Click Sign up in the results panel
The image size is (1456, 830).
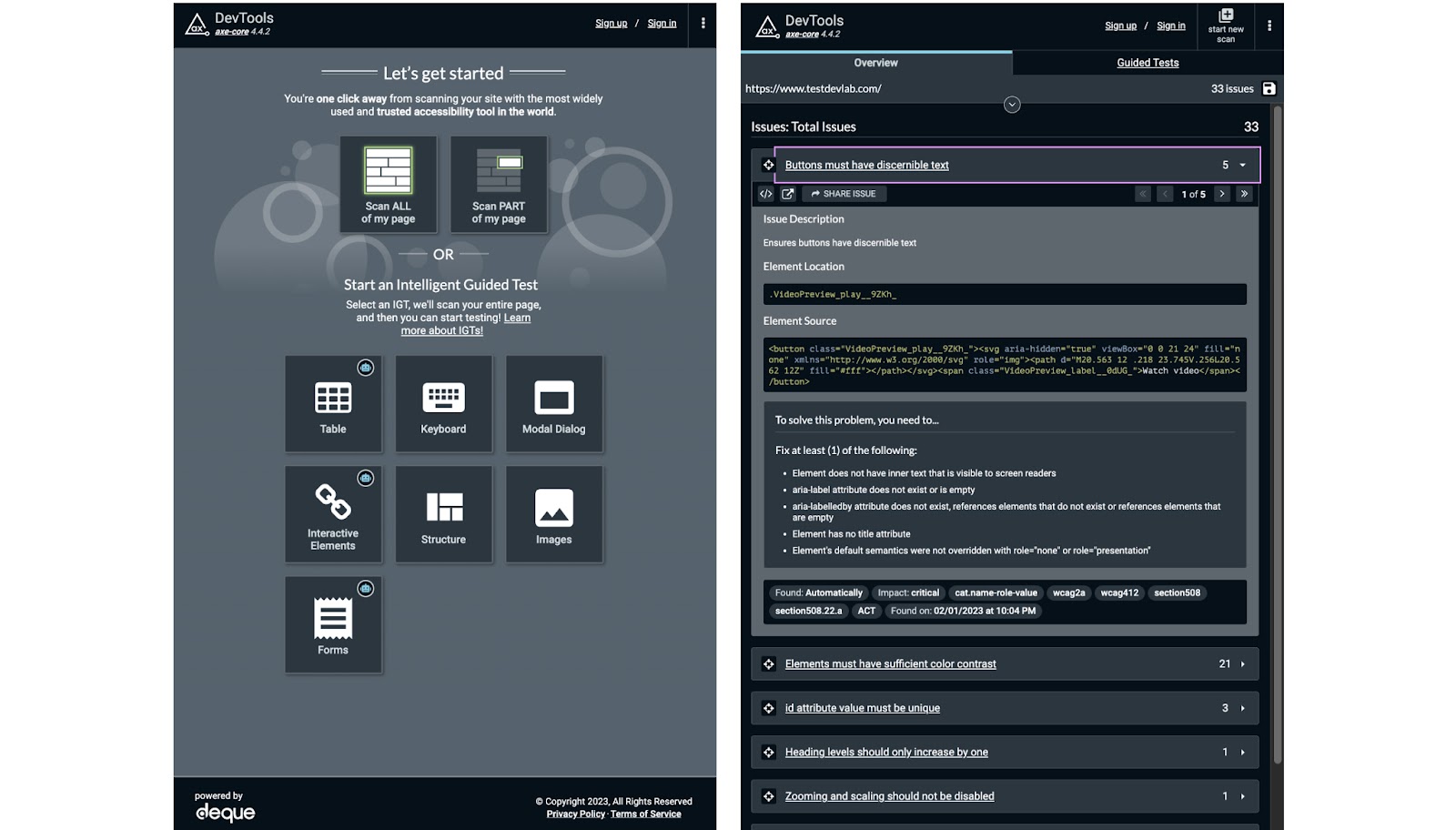[1121, 26]
